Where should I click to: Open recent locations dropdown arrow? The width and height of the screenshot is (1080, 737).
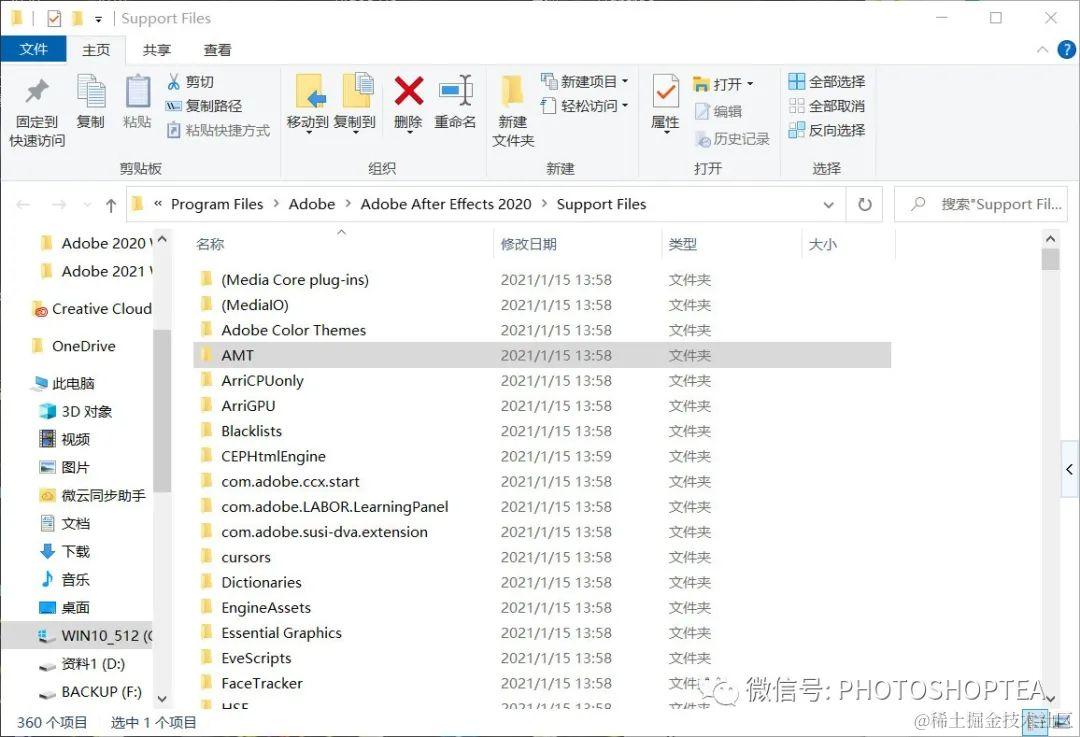tap(87, 205)
